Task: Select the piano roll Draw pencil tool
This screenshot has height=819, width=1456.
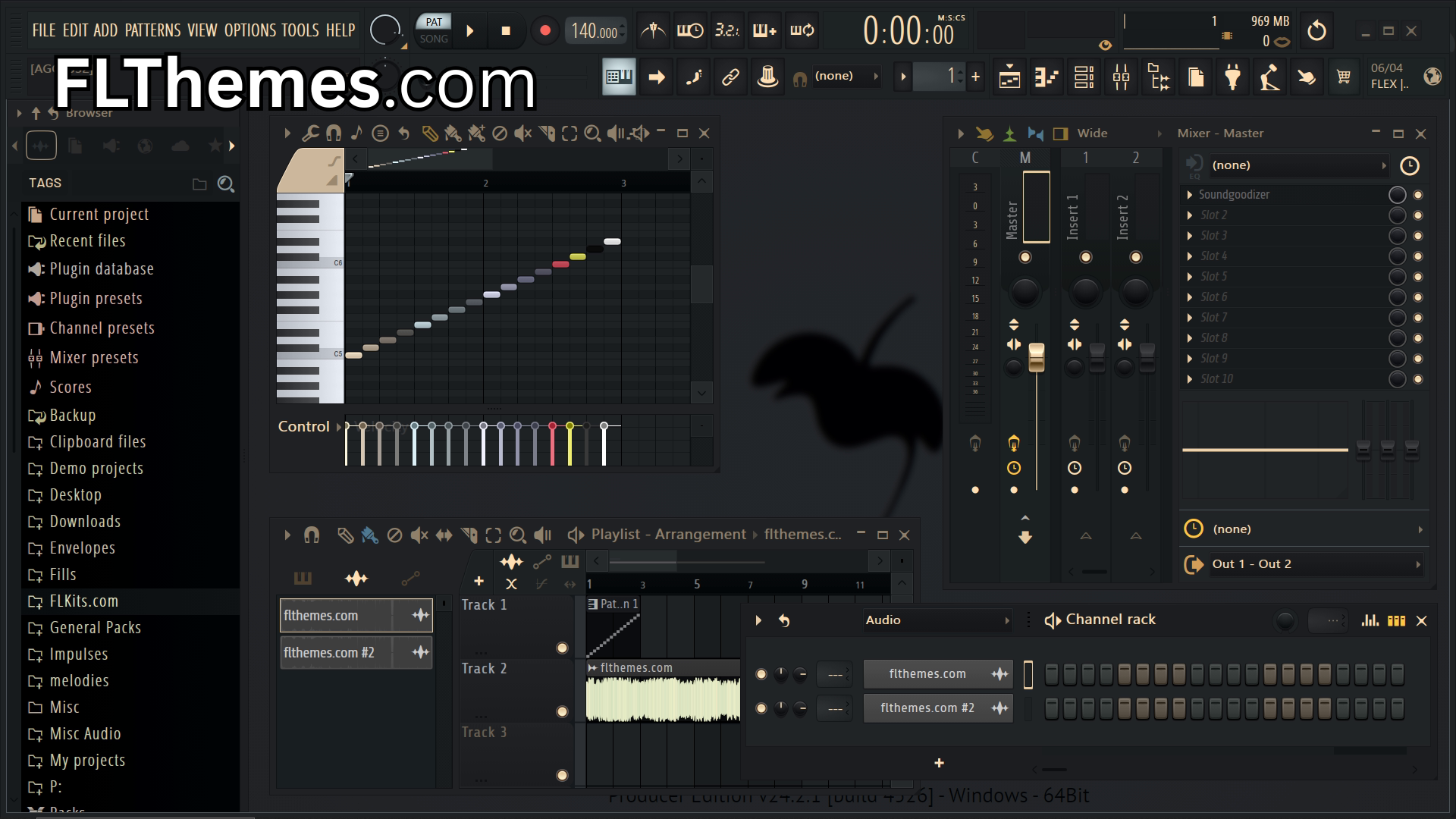Action: [x=429, y=133]
